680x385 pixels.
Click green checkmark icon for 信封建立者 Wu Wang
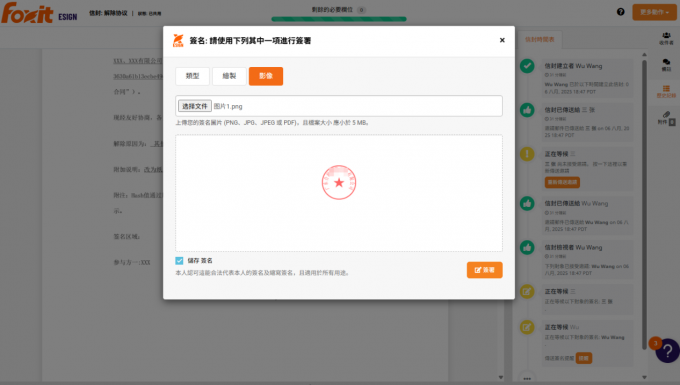[527, 66]
